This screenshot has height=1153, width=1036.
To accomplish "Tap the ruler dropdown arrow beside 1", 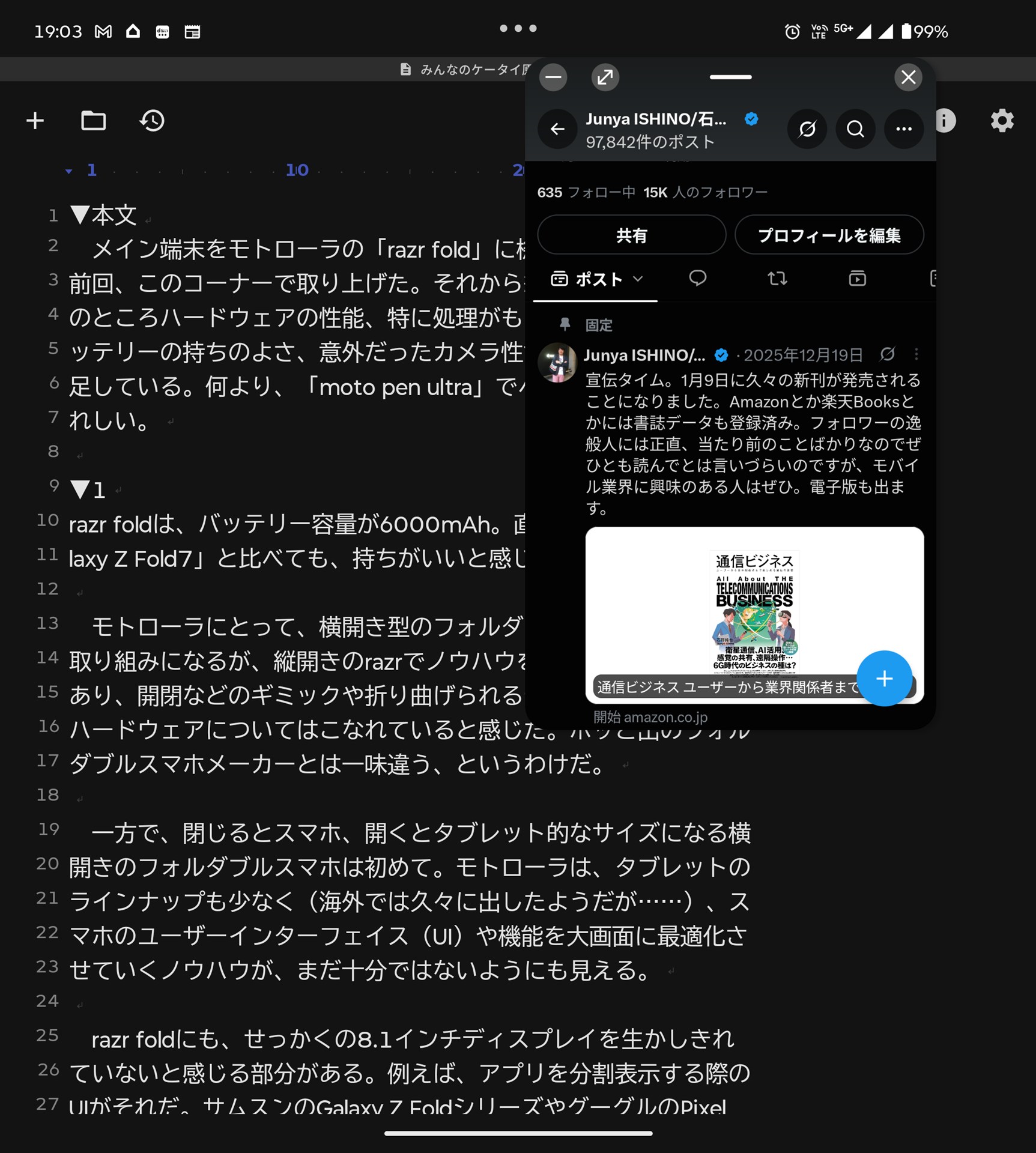I will (x=68, y=171).
